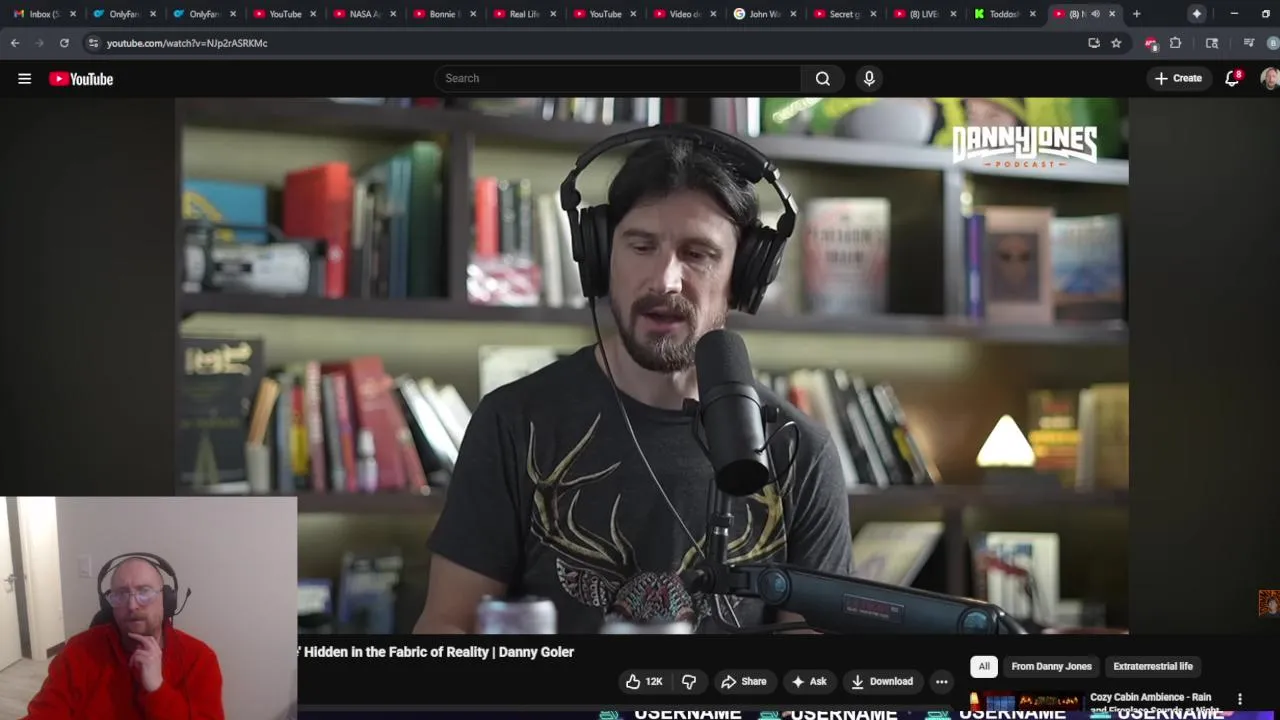This screenshot has width=1280, height=720.
Task: Click the YouTube search box
Action: [618, 78]
